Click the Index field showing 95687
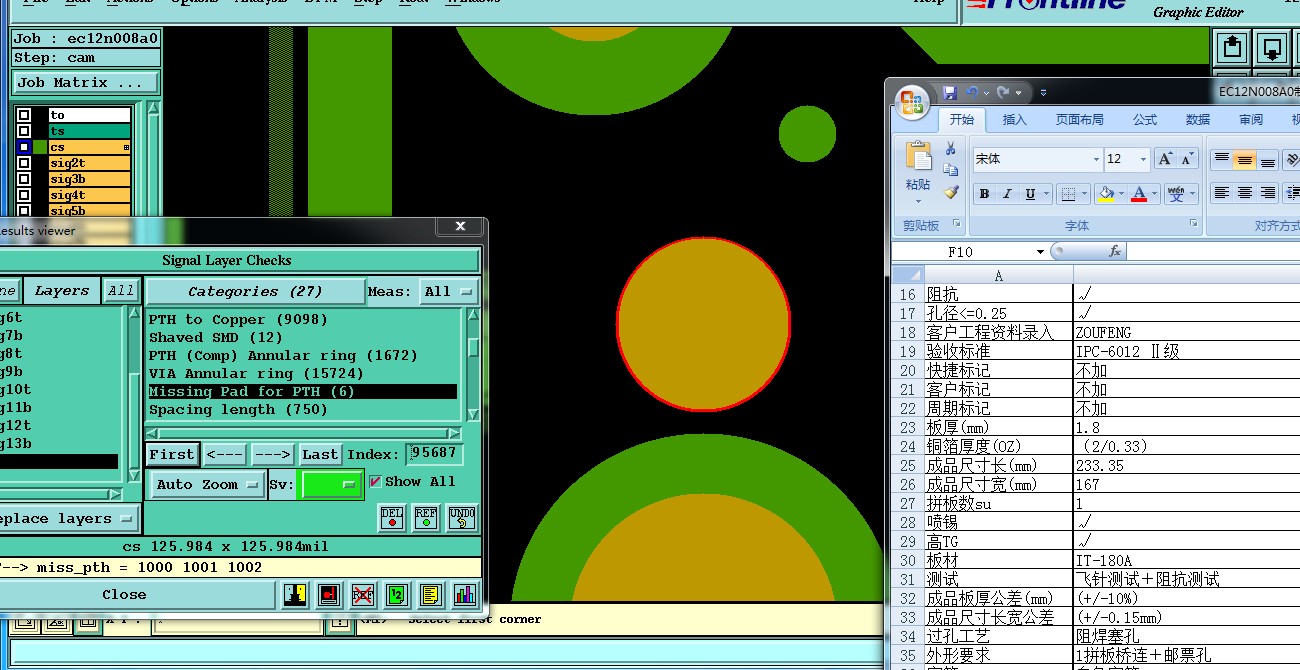The width and height of the screenshot is (1300, 670). (x=434, y=454)
